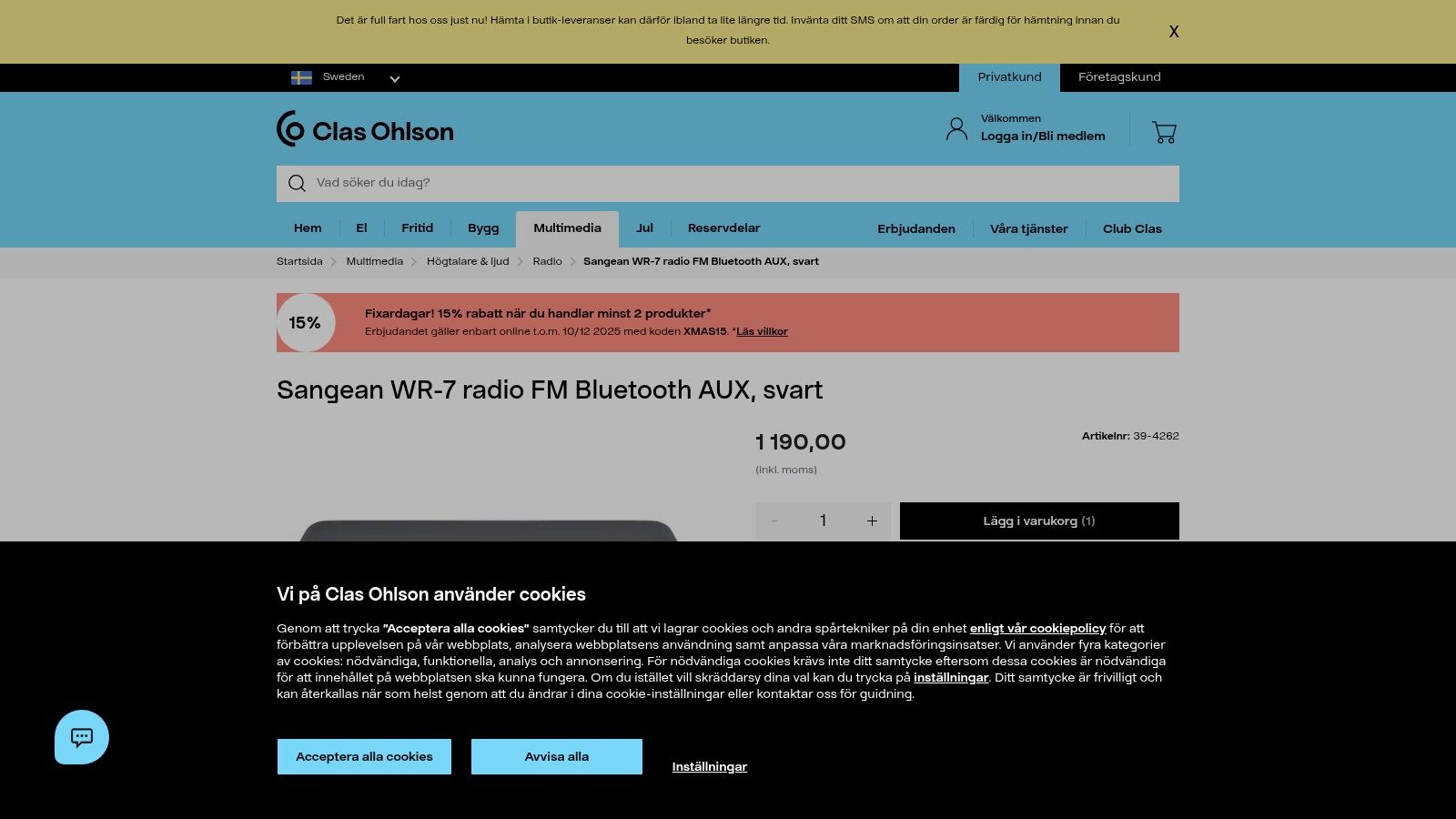Screen dimensions: 1456x819
Task: Open the Jul menu
Action: [644, 228]
